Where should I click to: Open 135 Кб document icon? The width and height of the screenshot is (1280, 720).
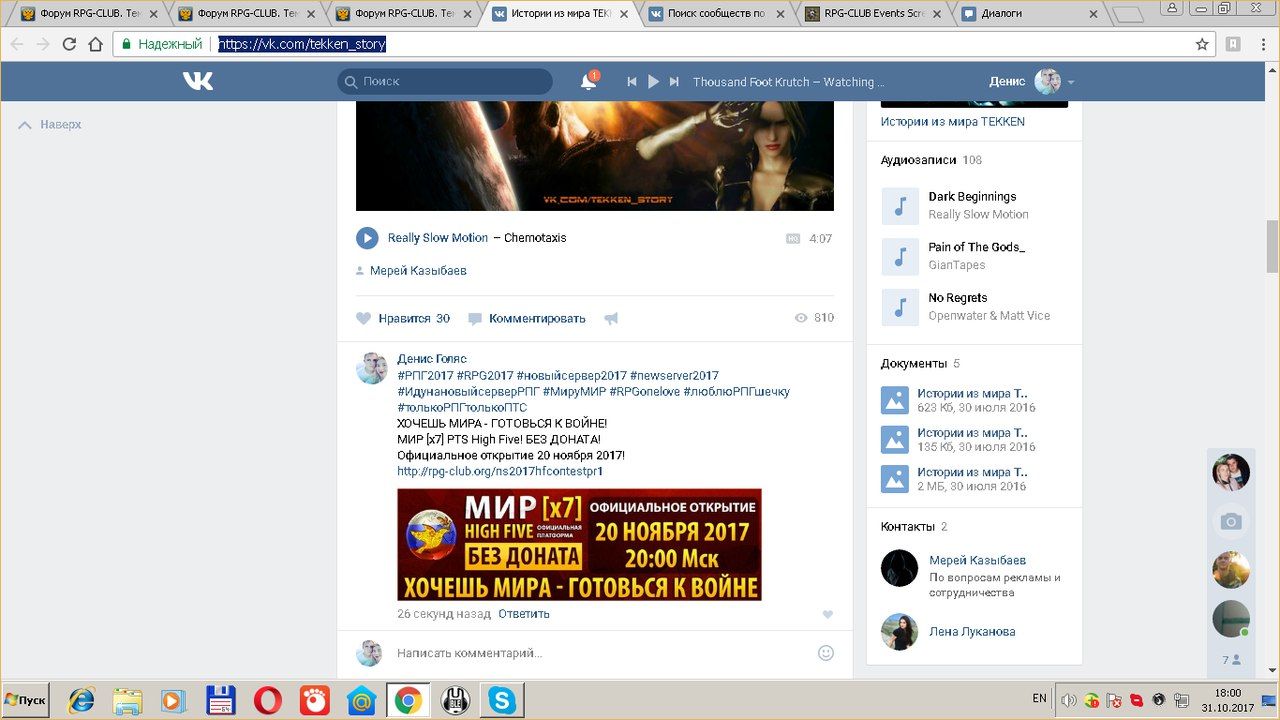tap(895, 439)
